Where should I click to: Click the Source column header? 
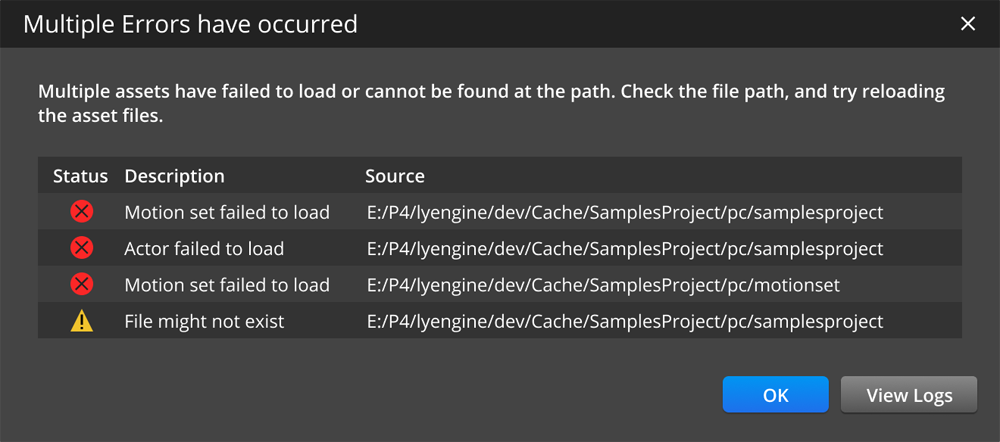coord(395,176)
